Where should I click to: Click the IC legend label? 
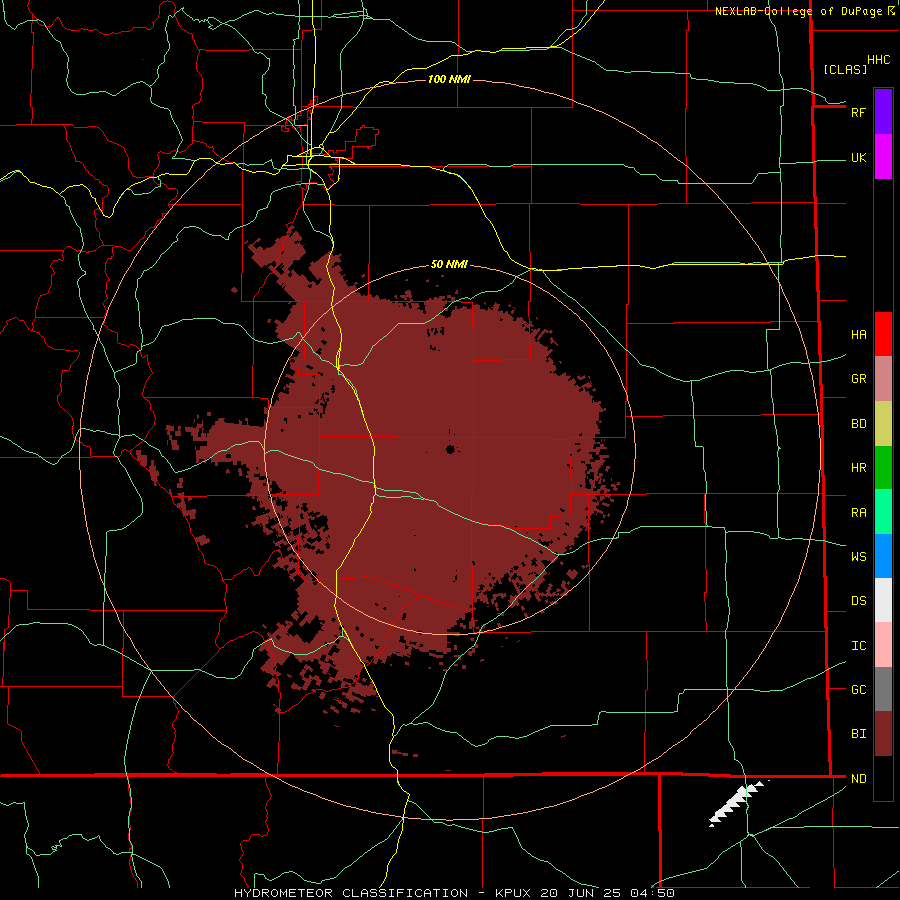858,646
